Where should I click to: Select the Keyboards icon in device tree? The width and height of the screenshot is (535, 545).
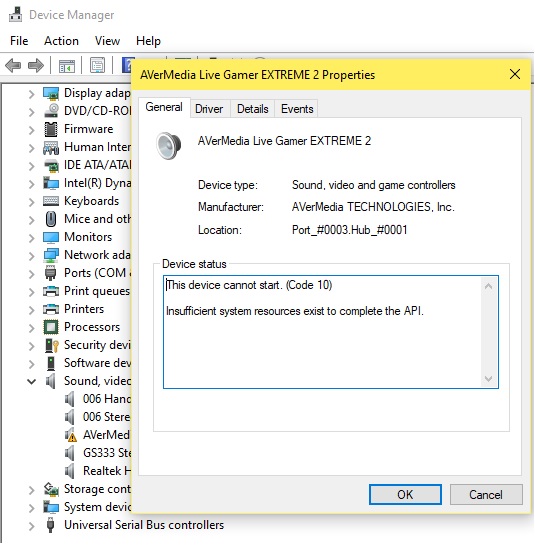(x=51, y=201)
